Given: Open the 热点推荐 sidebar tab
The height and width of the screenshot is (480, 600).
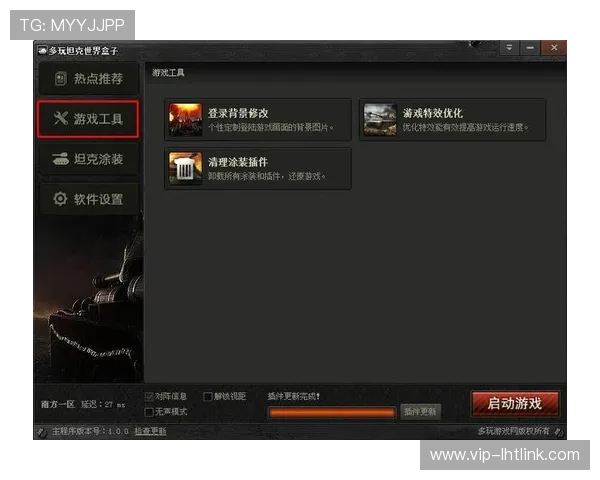Looking at the screenshot, I should [88, 79].
